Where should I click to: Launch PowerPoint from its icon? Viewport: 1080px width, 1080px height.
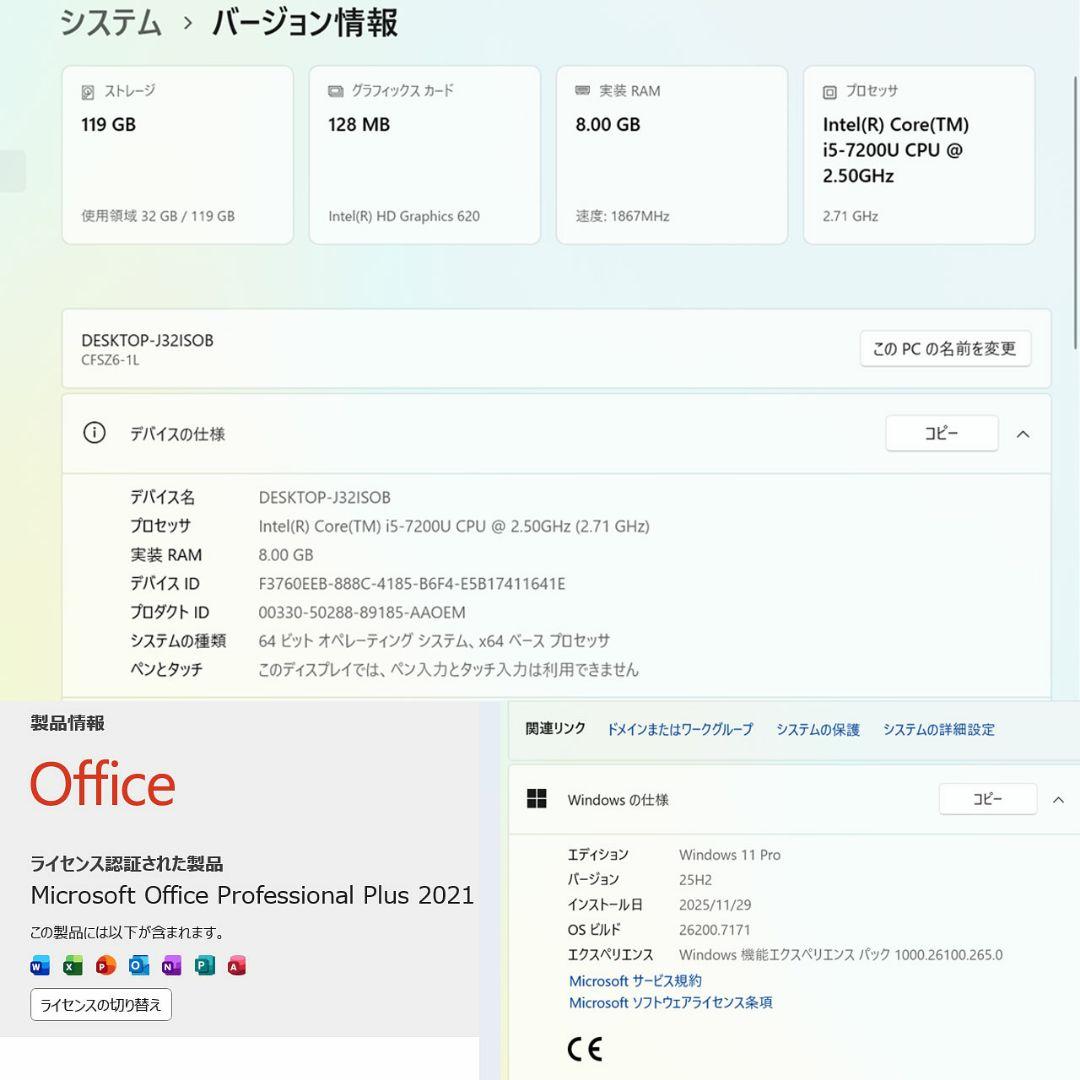point(104,966)
